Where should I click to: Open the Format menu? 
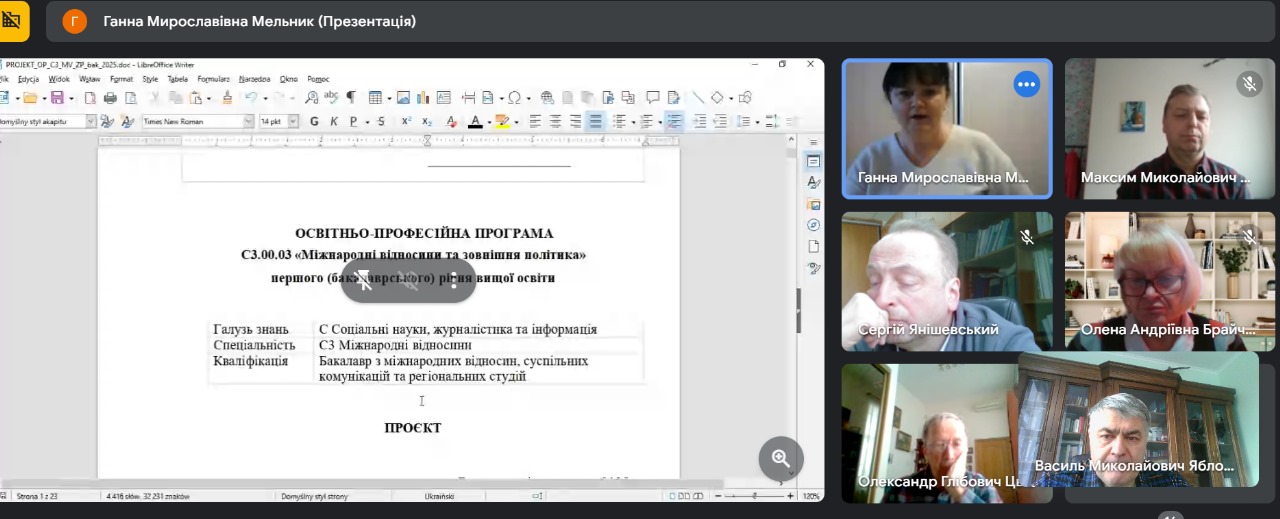[121, 78]
